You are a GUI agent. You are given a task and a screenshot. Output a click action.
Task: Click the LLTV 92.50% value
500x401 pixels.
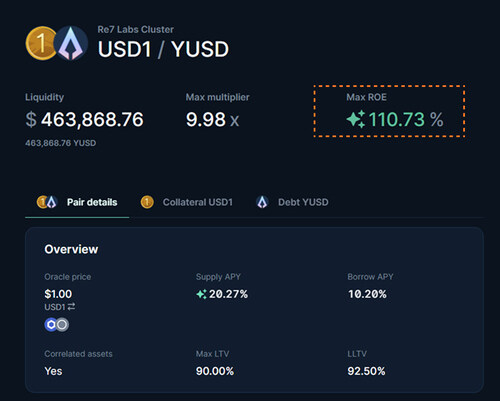[x=366, y=371]
